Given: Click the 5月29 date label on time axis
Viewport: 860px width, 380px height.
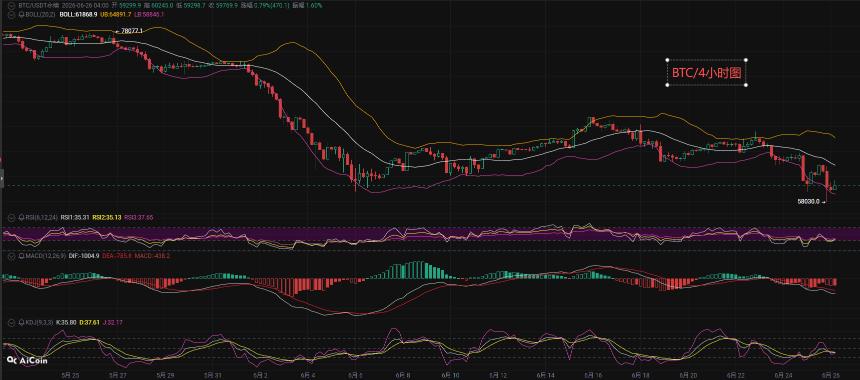Looking at the screenshot, I should (x=166, y=375).
